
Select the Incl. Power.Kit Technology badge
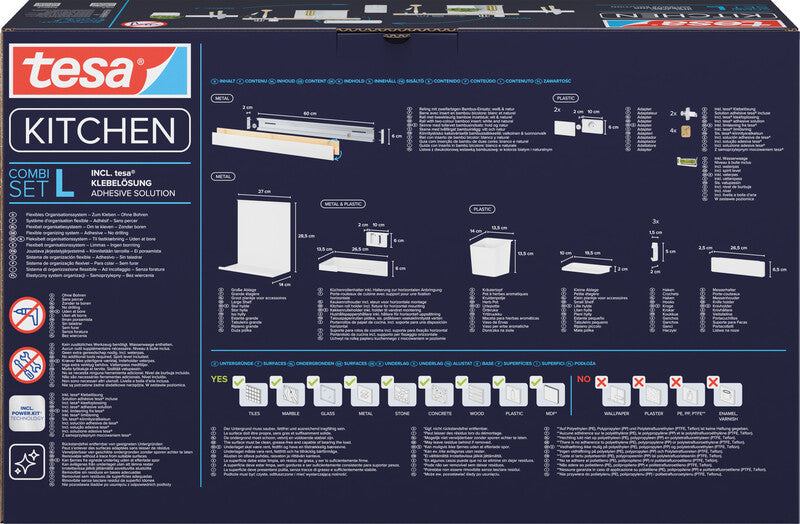click(28, 413)
